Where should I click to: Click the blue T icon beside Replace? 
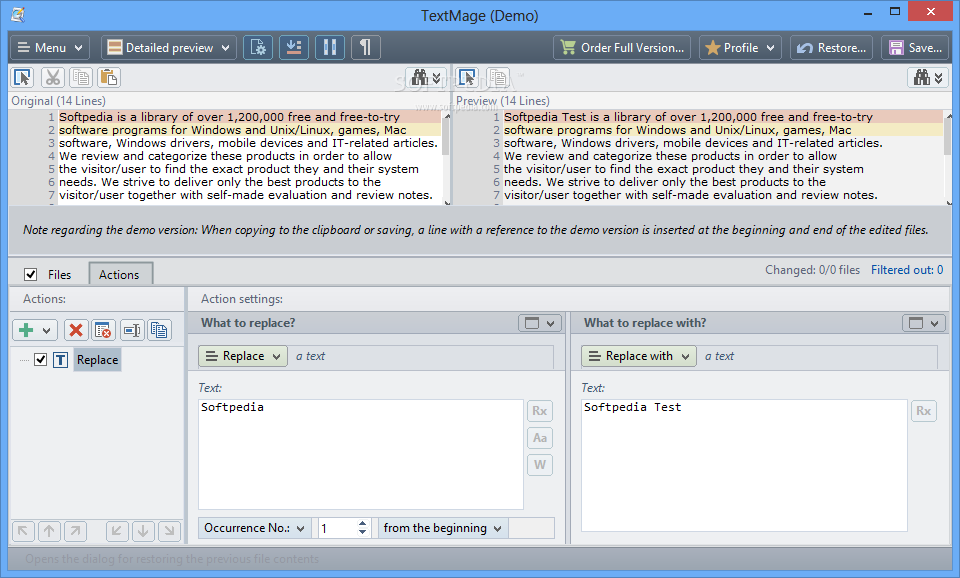coord(60,360)
